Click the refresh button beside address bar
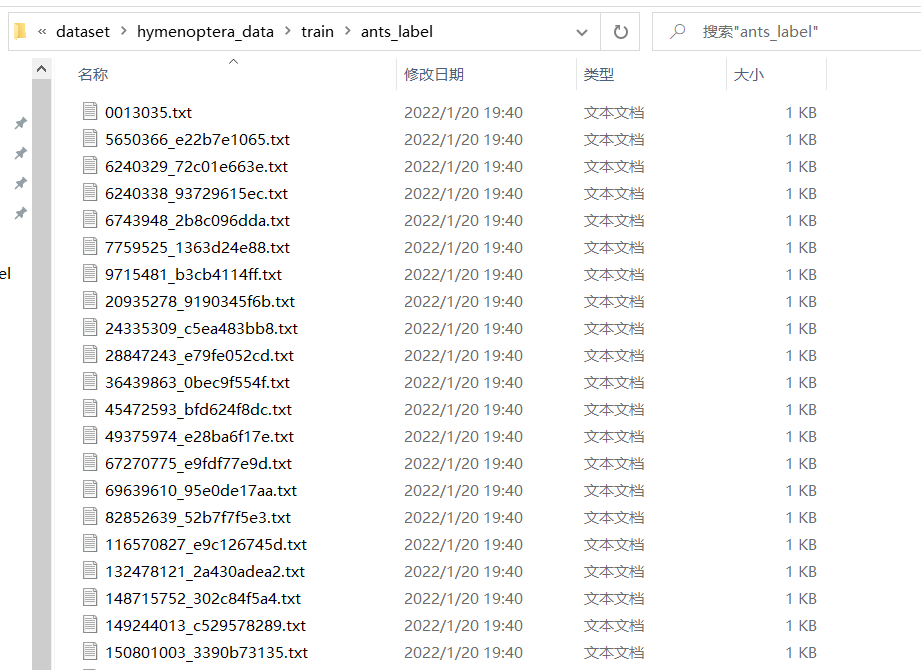The width and height of the screenshot is (921, 670). pyautogui.click(x=620, y=32)
